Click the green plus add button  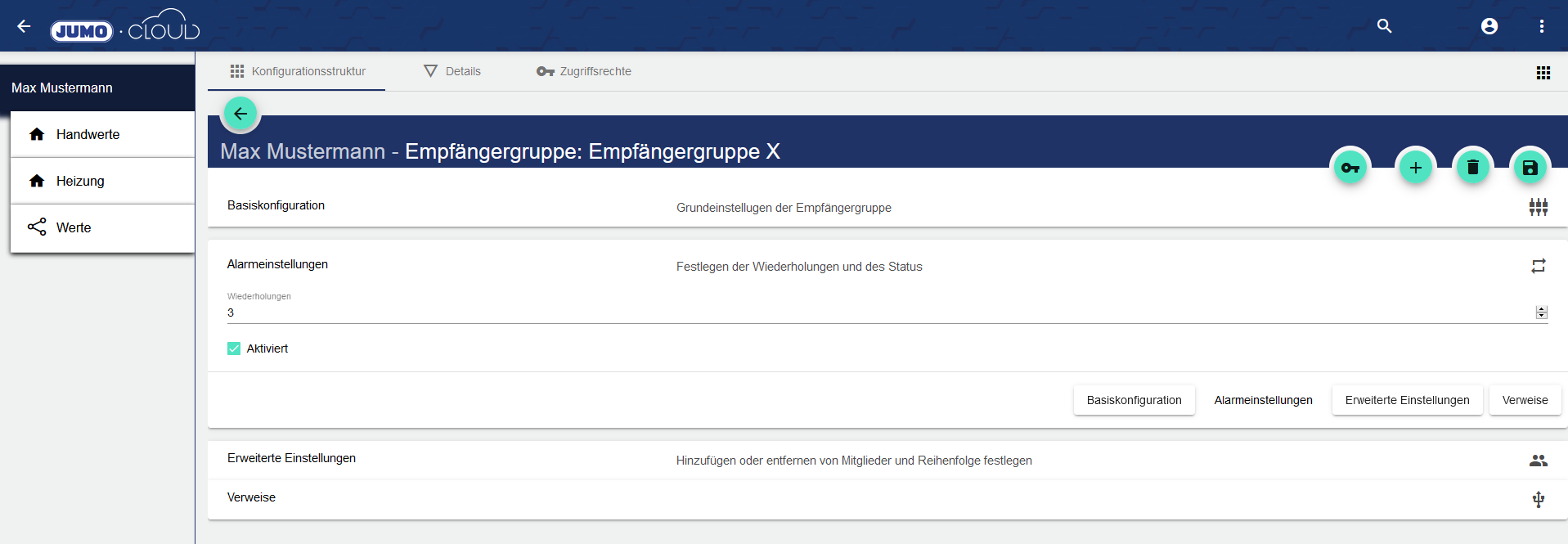tap(1415, 168)
